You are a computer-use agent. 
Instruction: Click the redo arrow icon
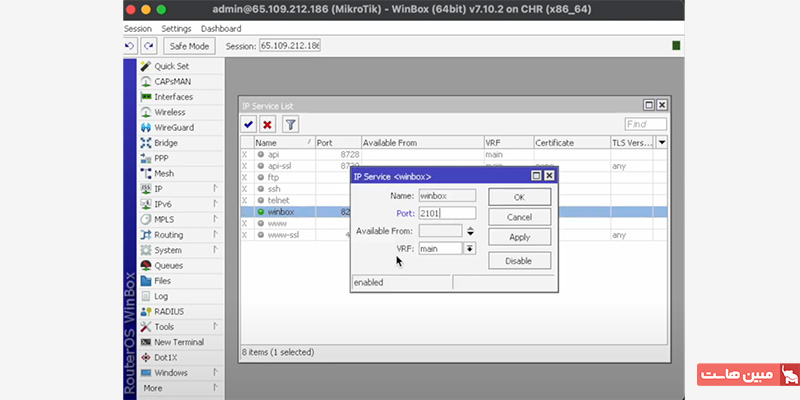(148, 46)
